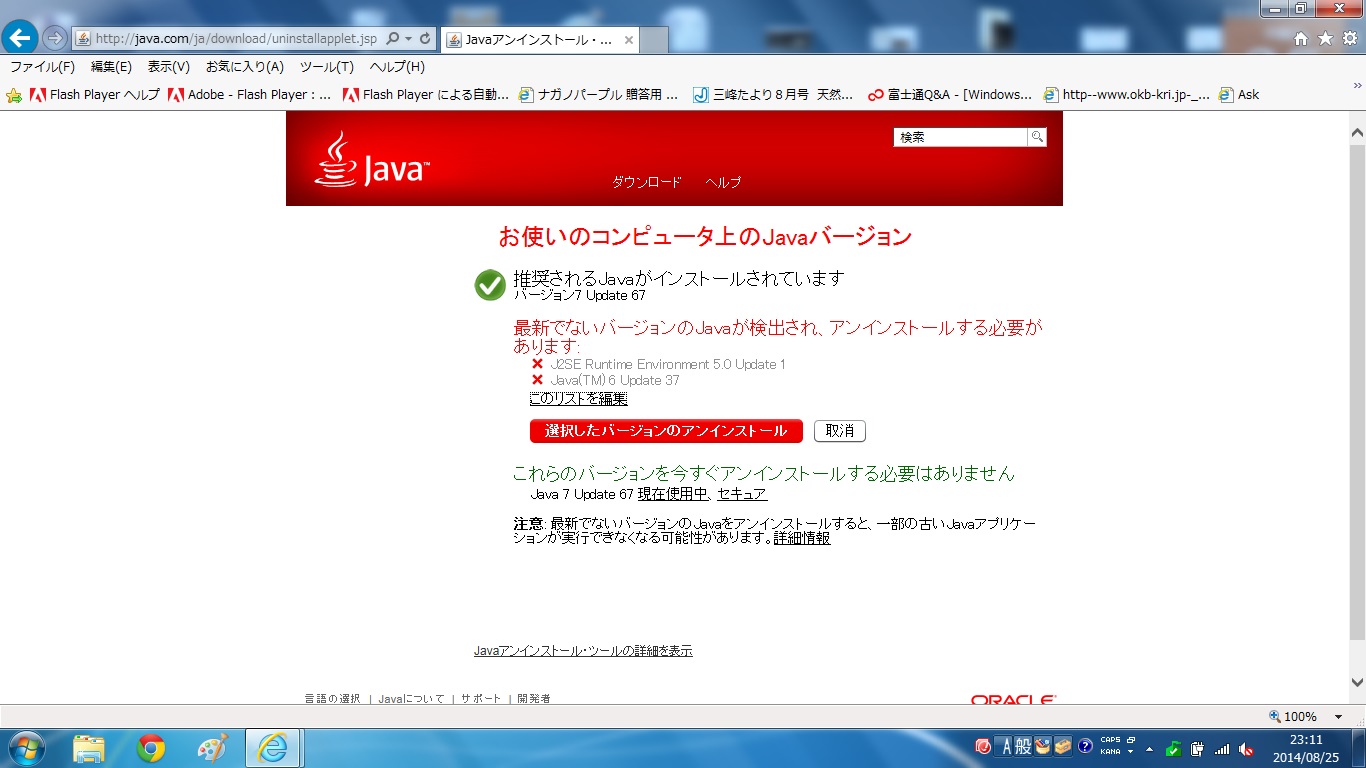Click the green security check tray icon

1173,749
